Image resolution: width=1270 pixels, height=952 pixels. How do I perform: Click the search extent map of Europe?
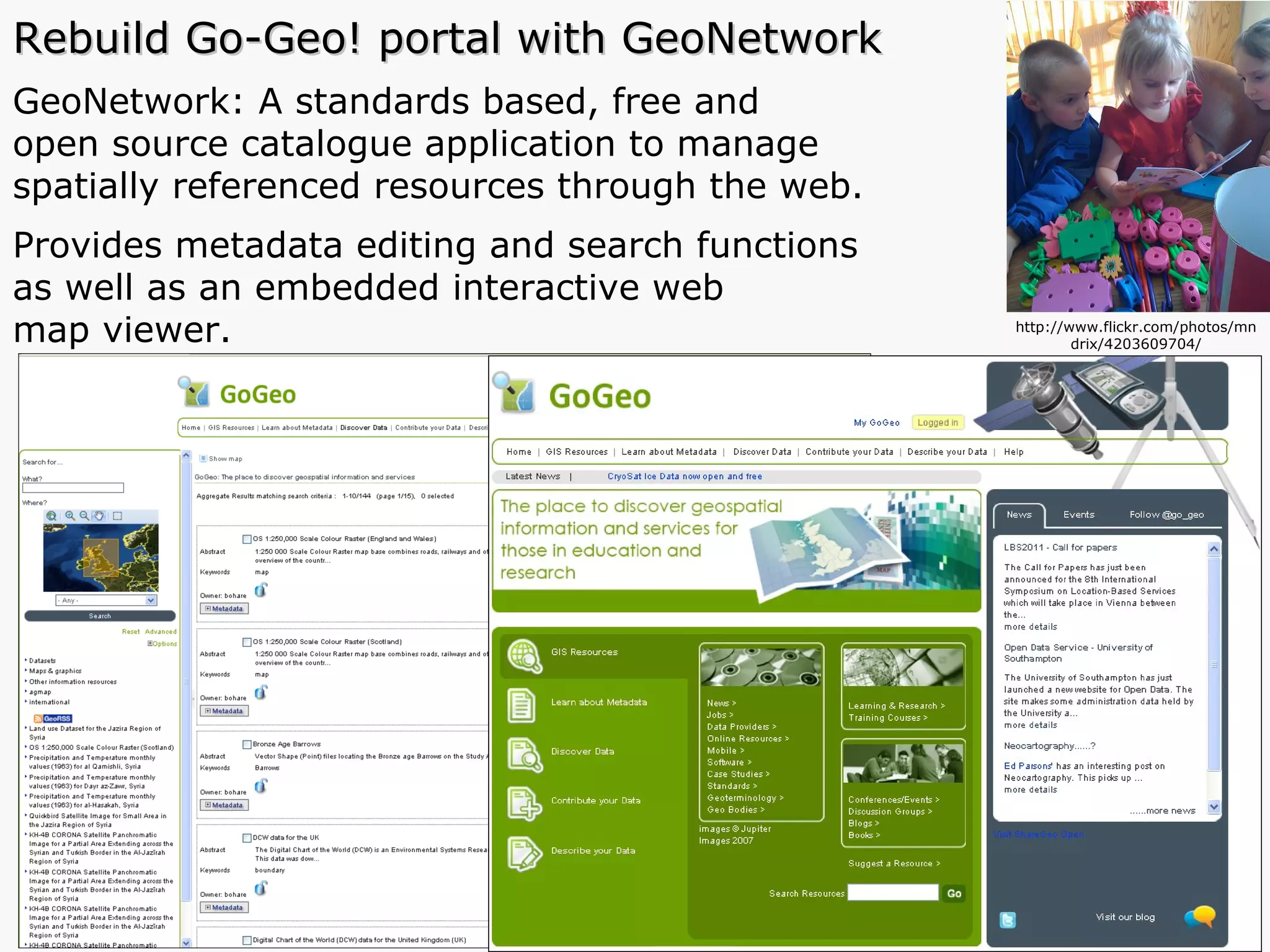click(x=100, y=557)
